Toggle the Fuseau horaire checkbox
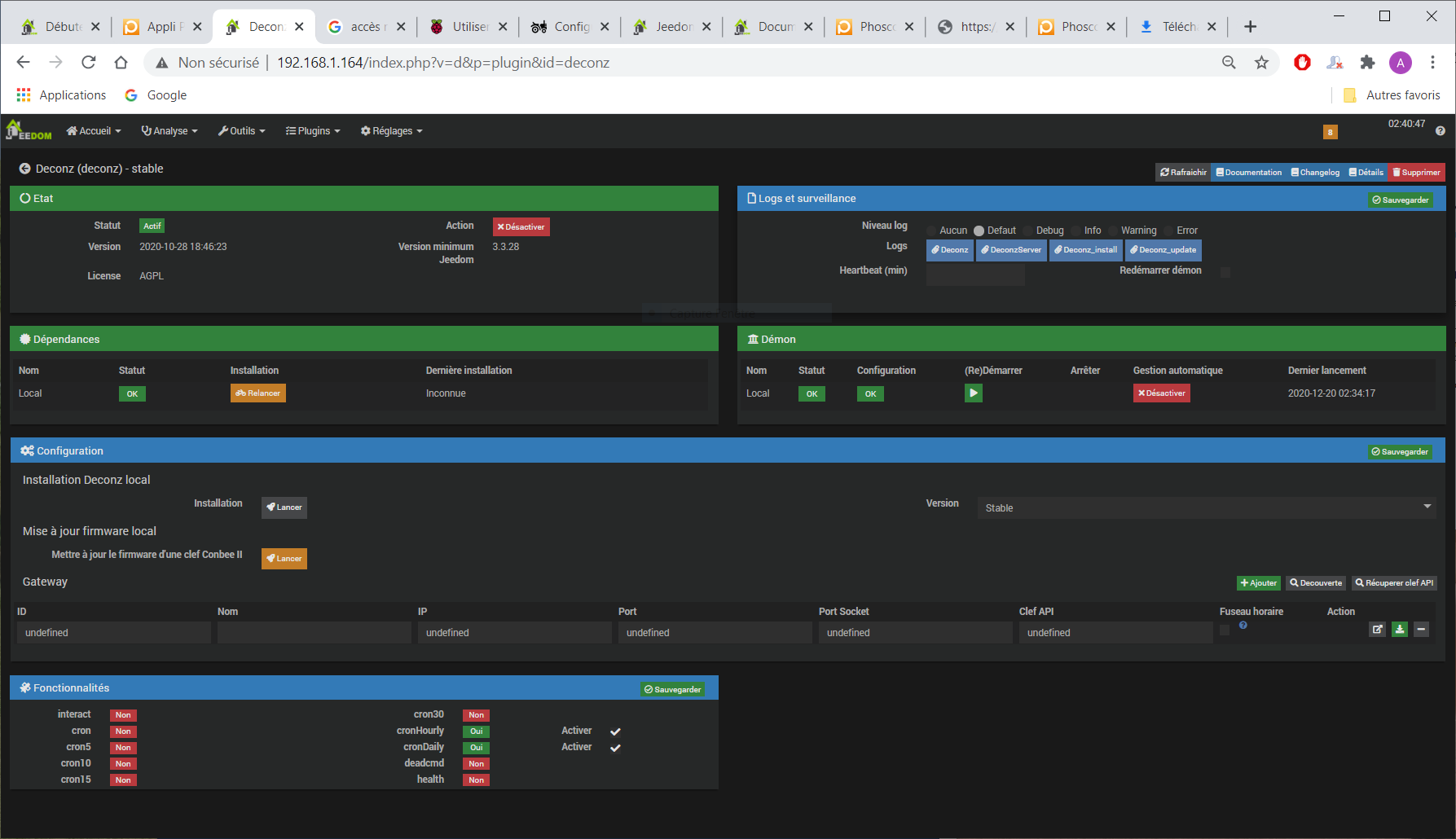Image resolution: width=1456 pixels, height=839 pixels. point(1225,630)
